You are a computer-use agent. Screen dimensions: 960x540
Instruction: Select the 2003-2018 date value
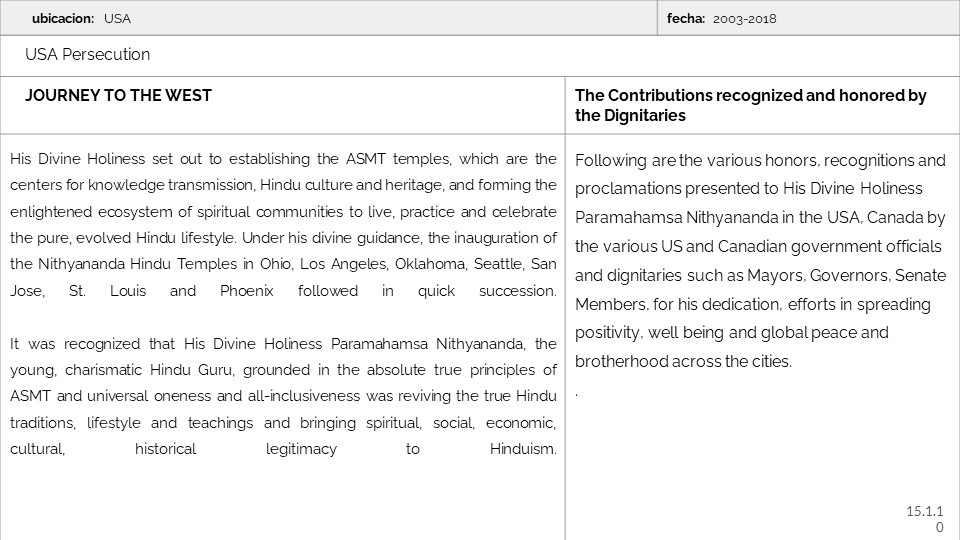pyautogui.click(x=745, y=18)
